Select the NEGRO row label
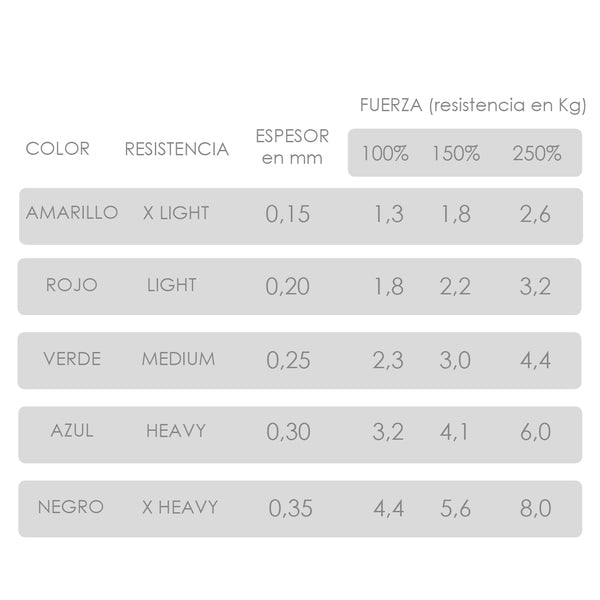Image resolution: width=600 pixels, height=600 pixels. (71, 507)
